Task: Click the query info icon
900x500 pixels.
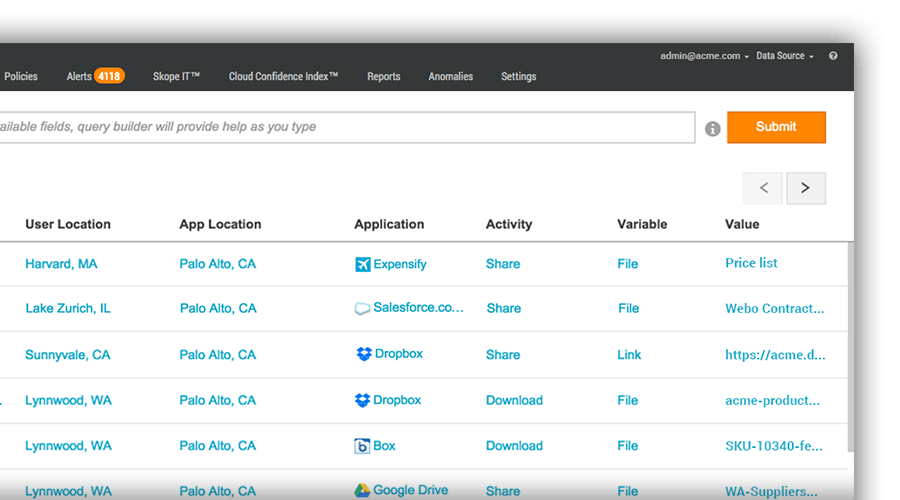Action: (x=713, y=129)
